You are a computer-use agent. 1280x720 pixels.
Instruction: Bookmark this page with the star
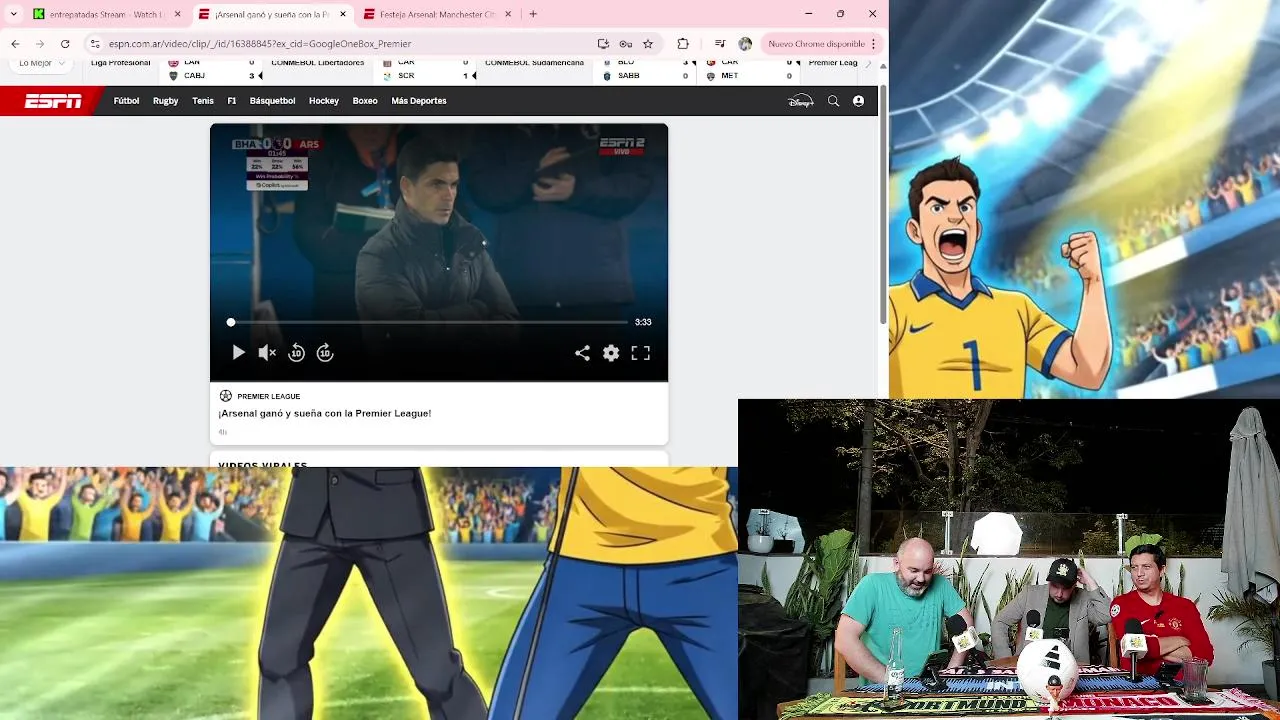tap(648, 44)
